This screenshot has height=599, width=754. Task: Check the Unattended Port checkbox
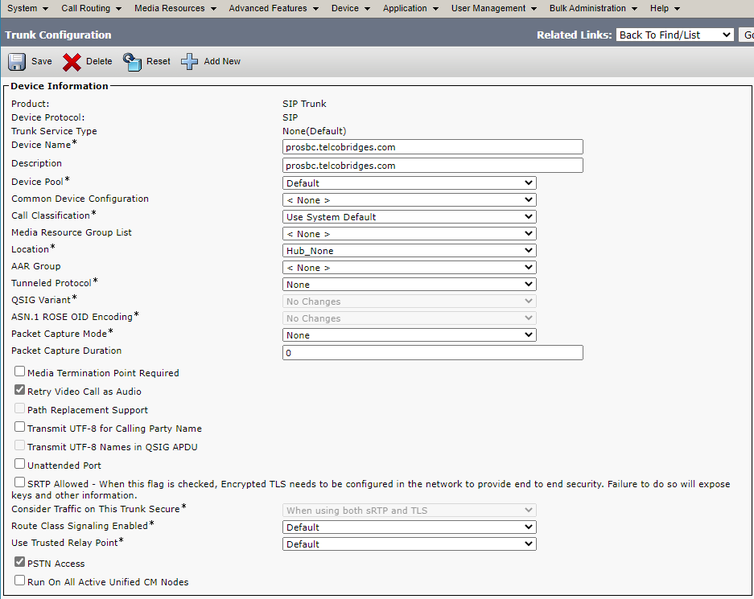(x=19, y=463)
